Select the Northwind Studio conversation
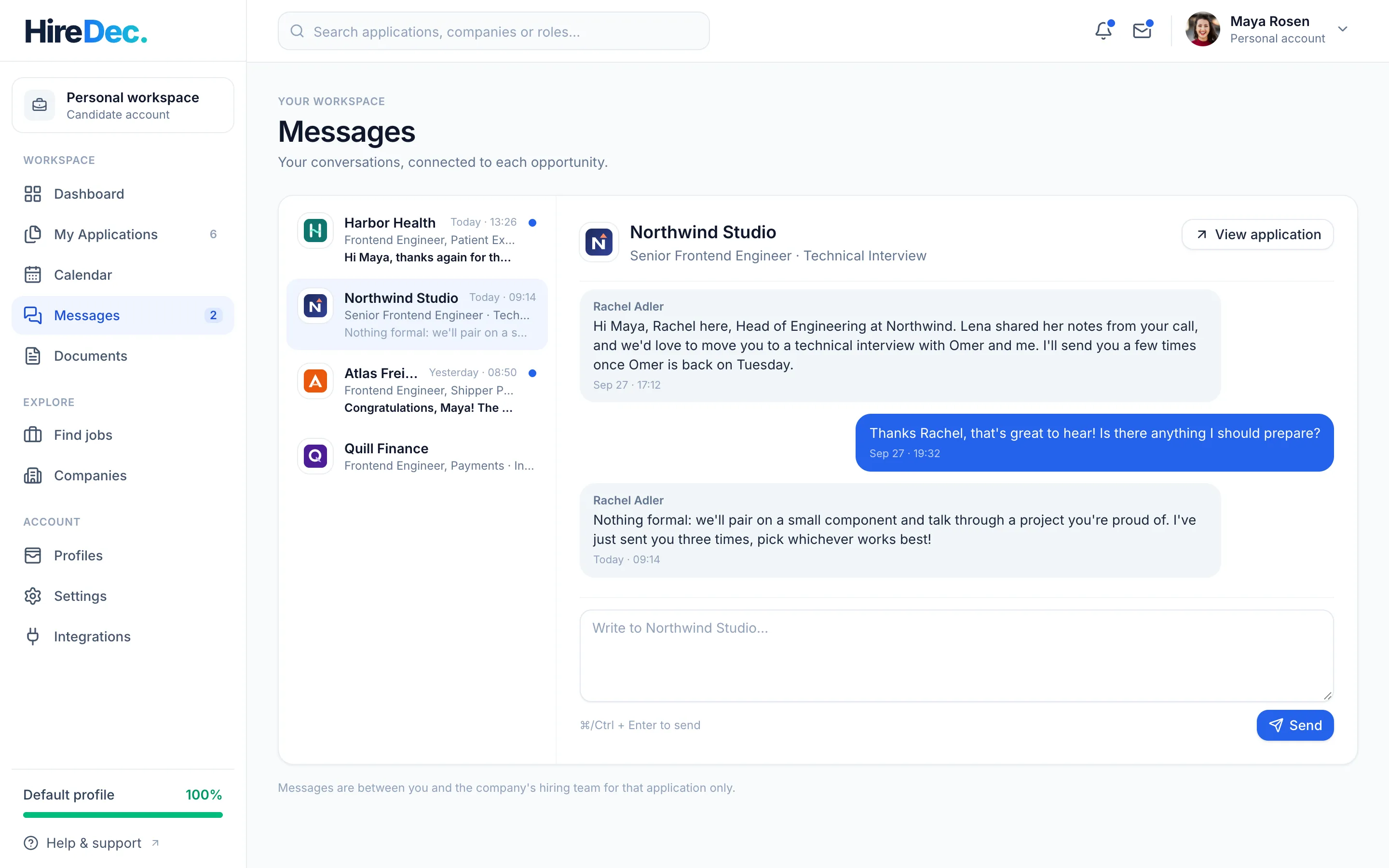This screenshot has width=1389, height=868. [x=417, y=314]
